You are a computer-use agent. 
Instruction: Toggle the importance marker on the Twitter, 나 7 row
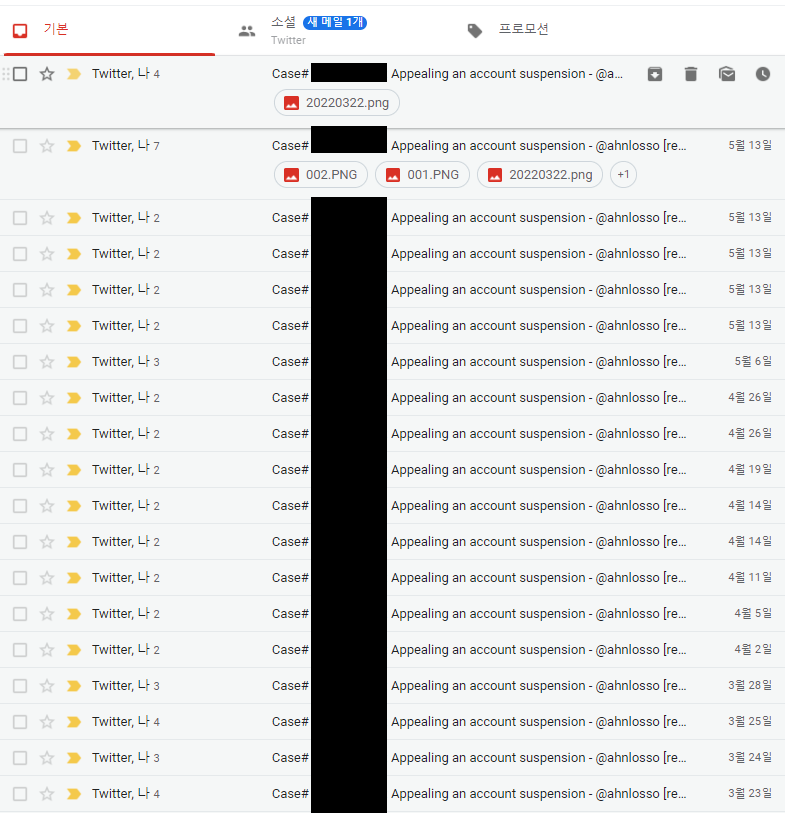[74, 146]
